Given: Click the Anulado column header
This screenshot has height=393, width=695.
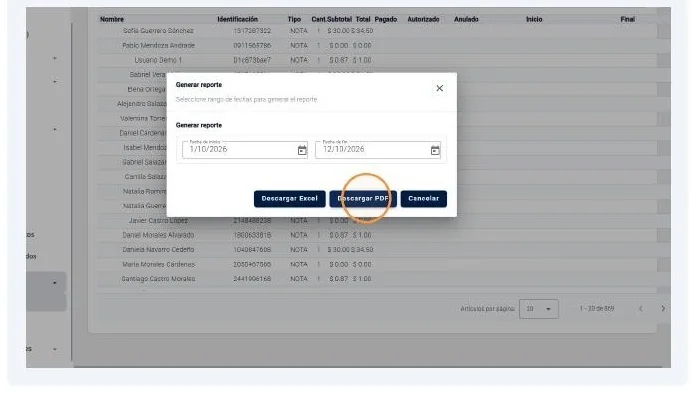Looking at the screenshot, I should point(466,19).
